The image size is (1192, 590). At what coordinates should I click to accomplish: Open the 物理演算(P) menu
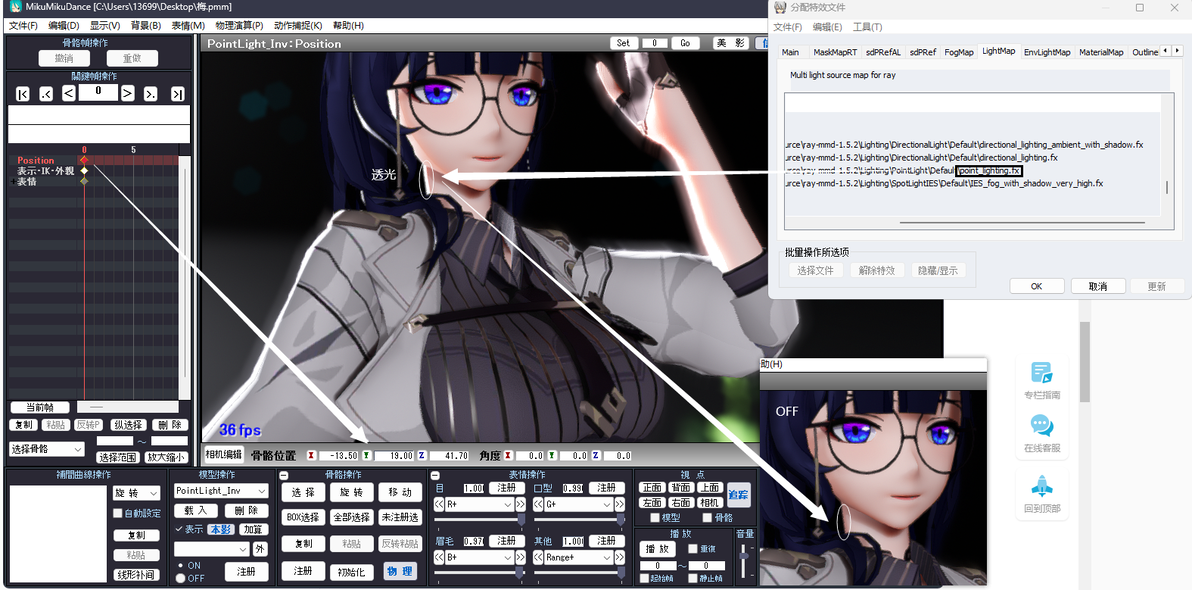[x=239, y=25]
